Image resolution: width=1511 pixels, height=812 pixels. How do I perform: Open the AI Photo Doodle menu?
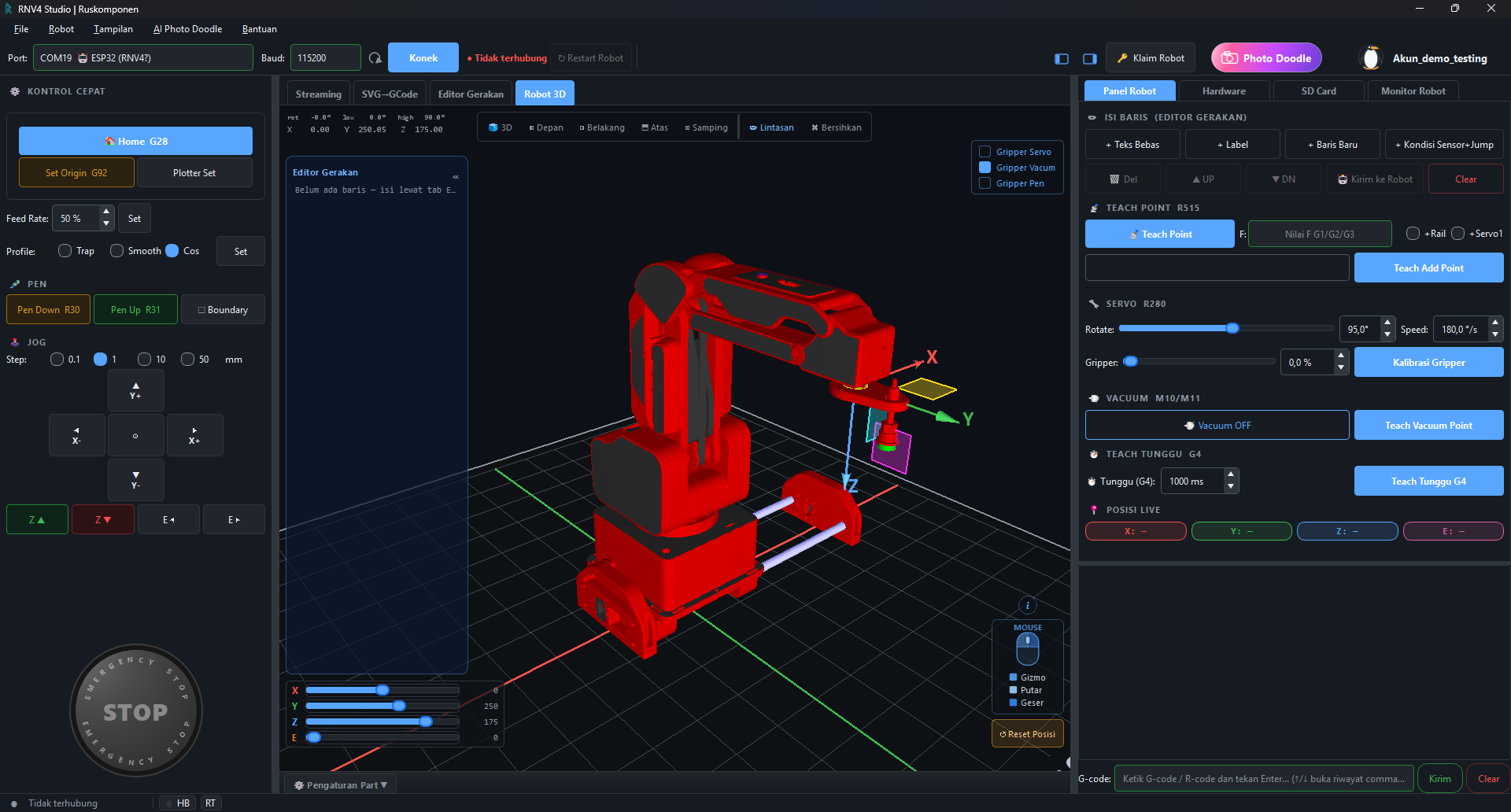pyautogui.click(x=187, y=29)
